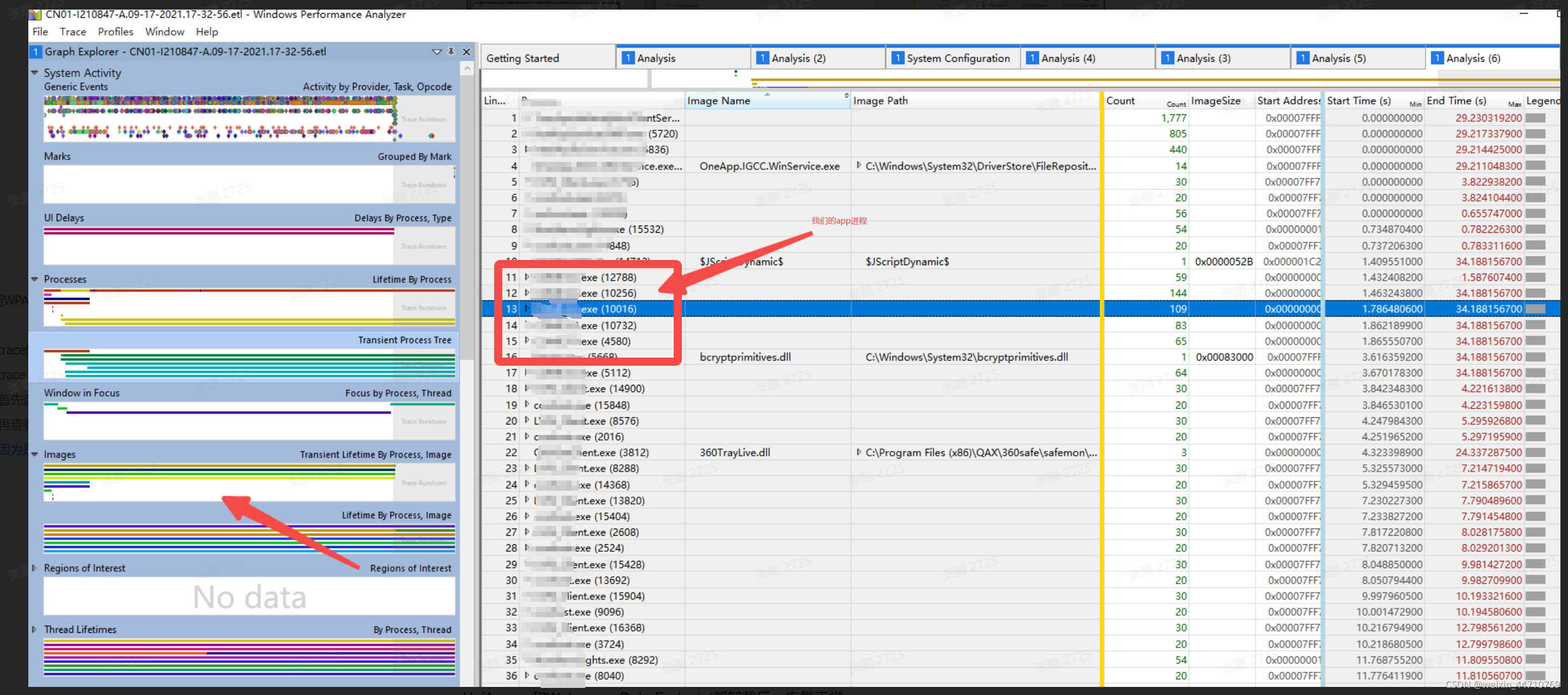This screenshot has height=695, width=1568.
Task: Expand the DriverStore image path in row 4
Action: point(858,165)
